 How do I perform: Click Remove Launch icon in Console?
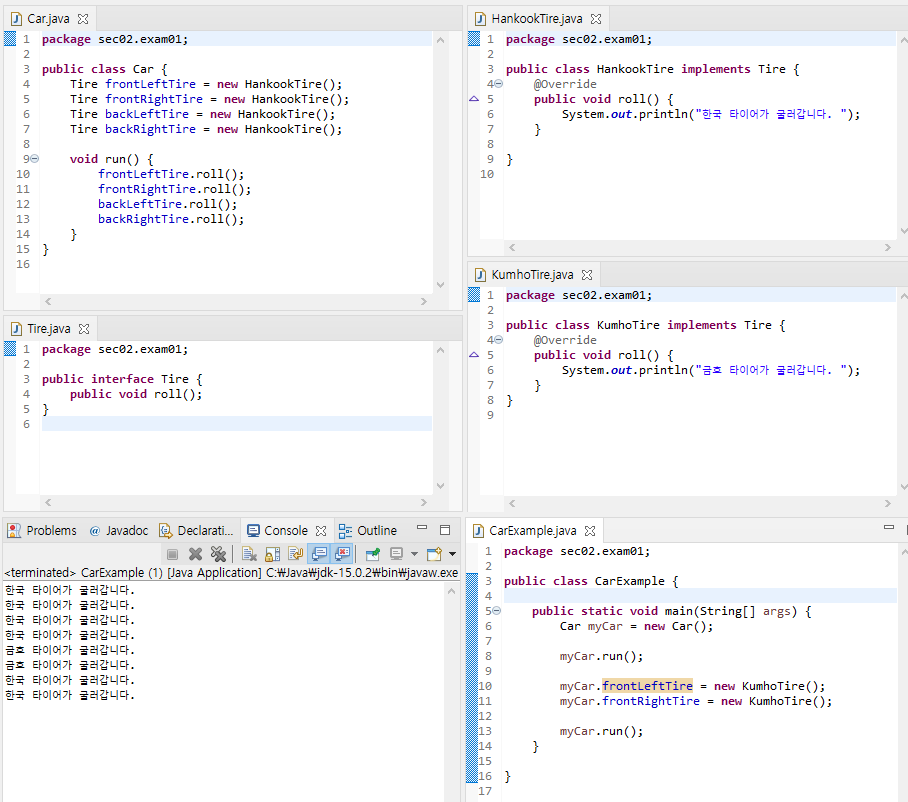pos(195,554)
